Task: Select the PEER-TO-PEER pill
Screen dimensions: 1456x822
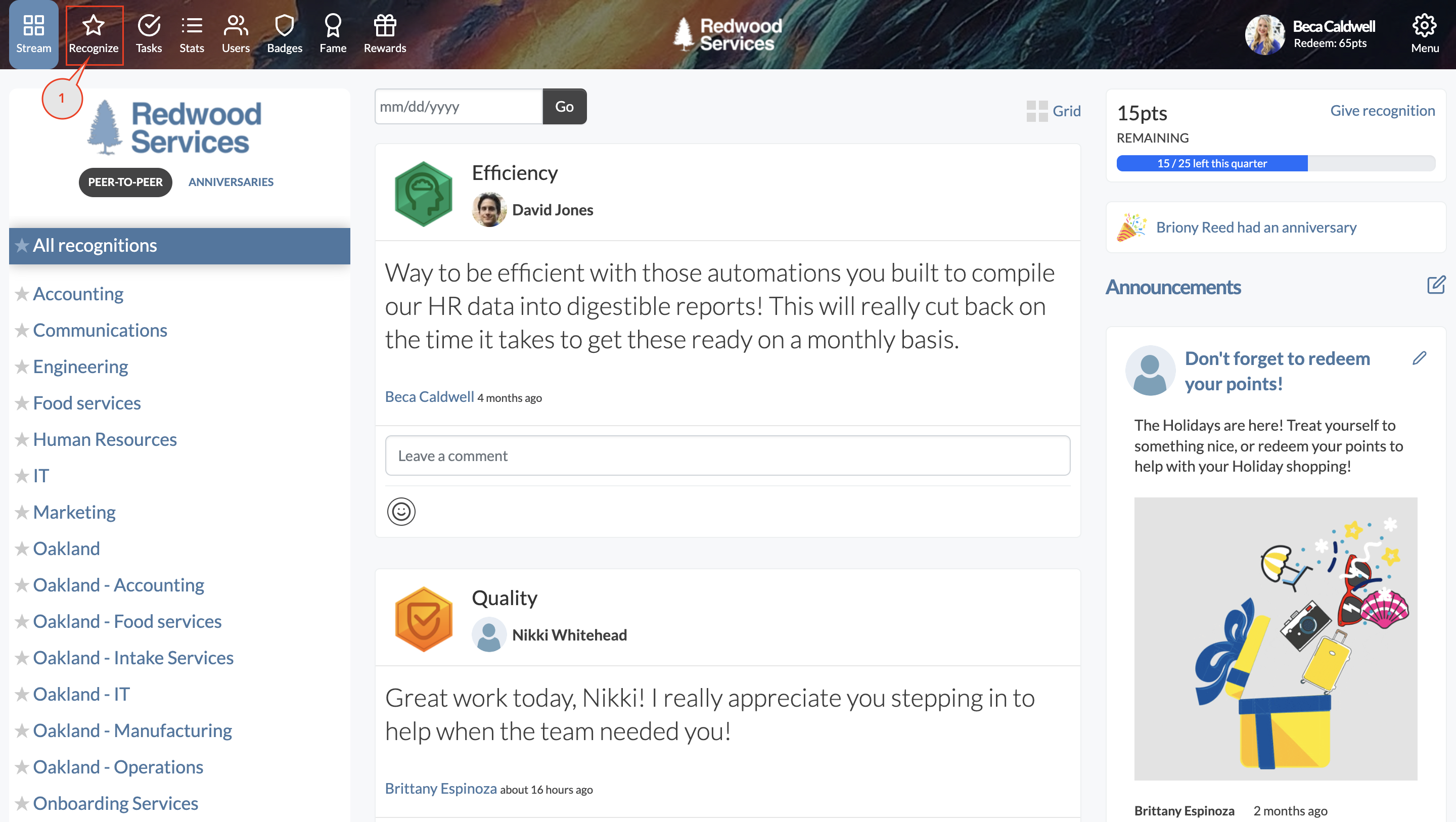Action: click(125, 182)
